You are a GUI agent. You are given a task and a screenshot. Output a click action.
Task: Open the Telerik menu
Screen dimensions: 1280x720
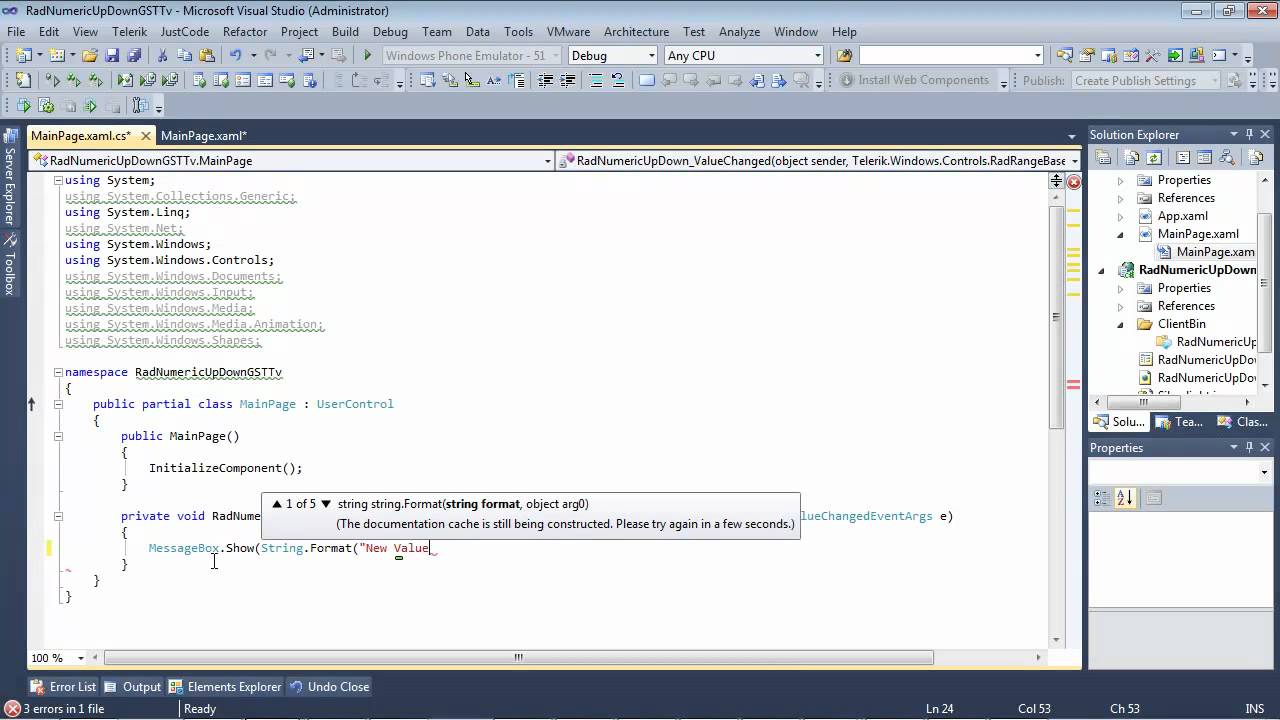129,32
